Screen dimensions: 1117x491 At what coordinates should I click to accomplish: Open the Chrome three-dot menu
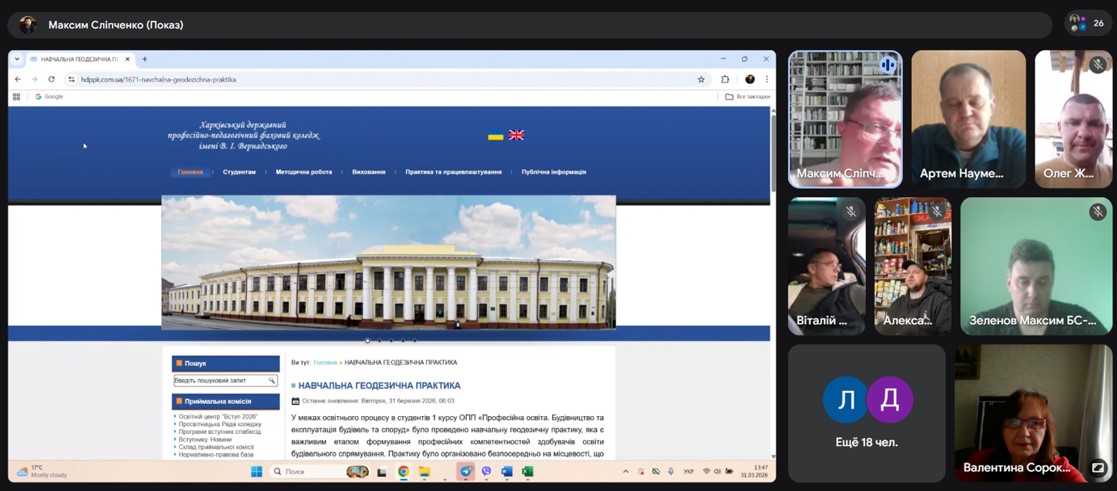point(767,79)
